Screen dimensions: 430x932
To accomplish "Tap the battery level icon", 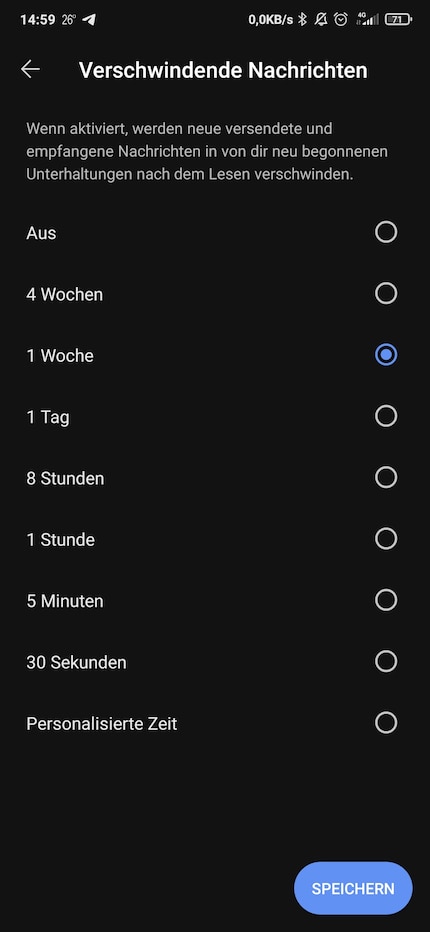I will 398,20.
